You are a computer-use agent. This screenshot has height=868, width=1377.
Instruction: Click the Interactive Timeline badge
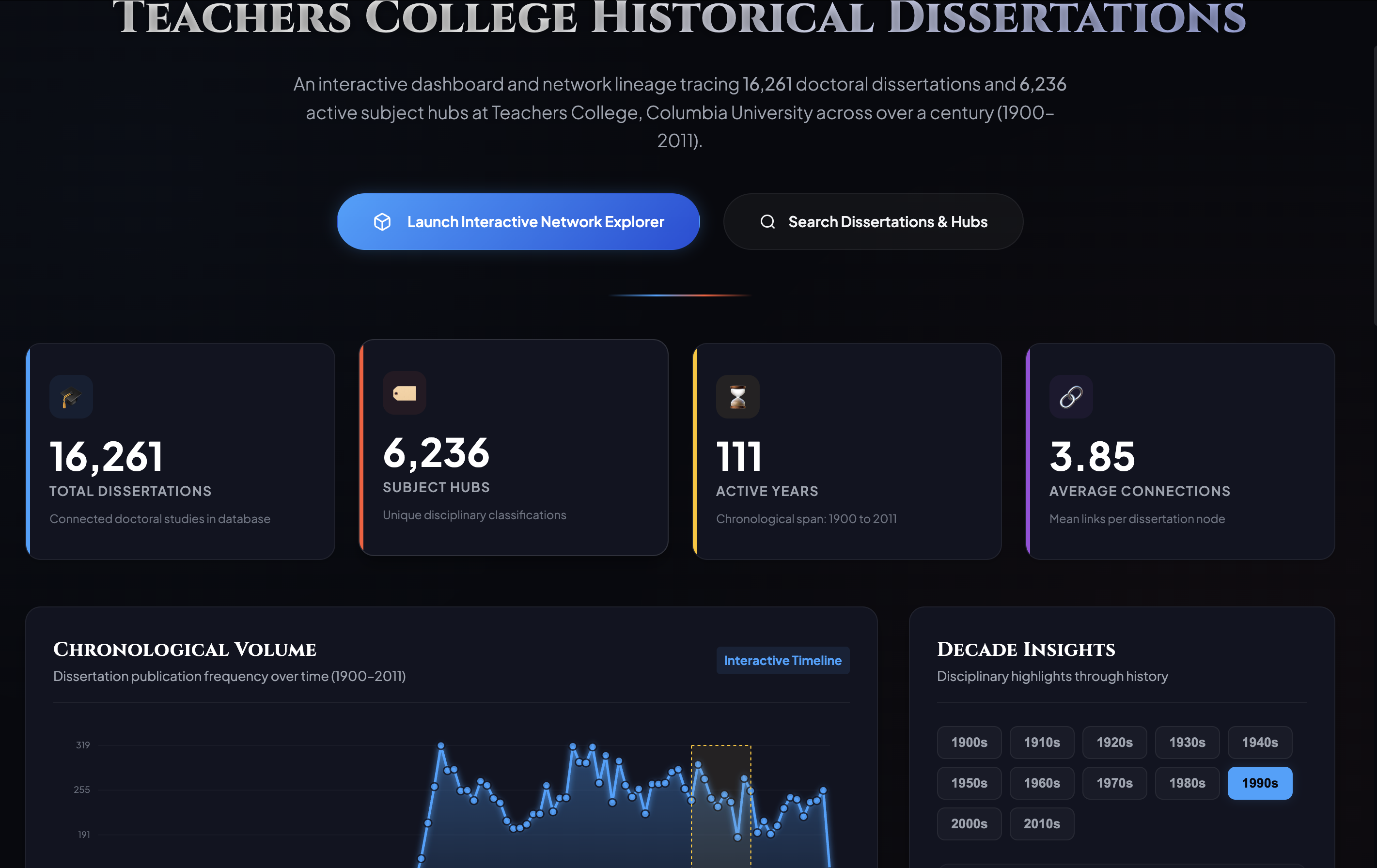(783, 660)
